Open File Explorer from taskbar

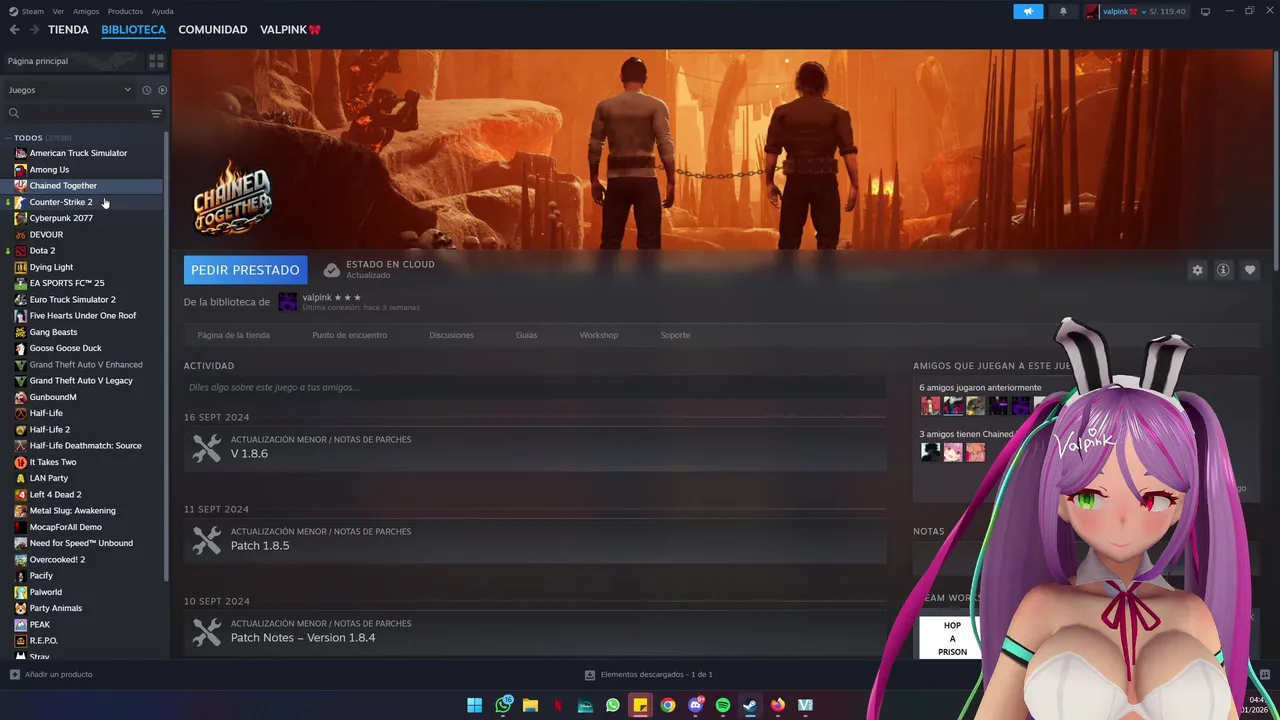coord(530,705)
